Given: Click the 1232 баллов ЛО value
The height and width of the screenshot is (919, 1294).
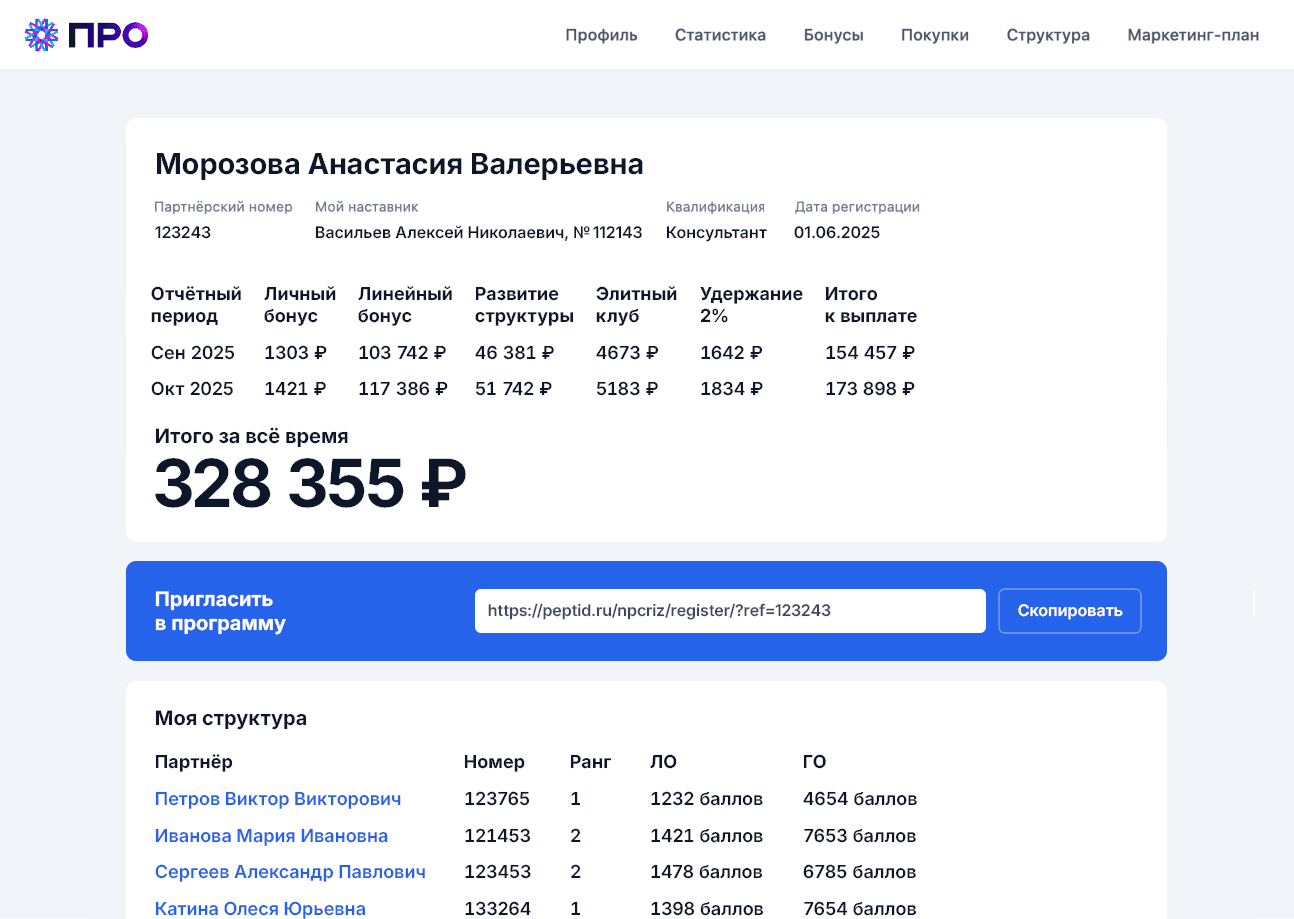Looking at the screenshot, I should point(706,799).
